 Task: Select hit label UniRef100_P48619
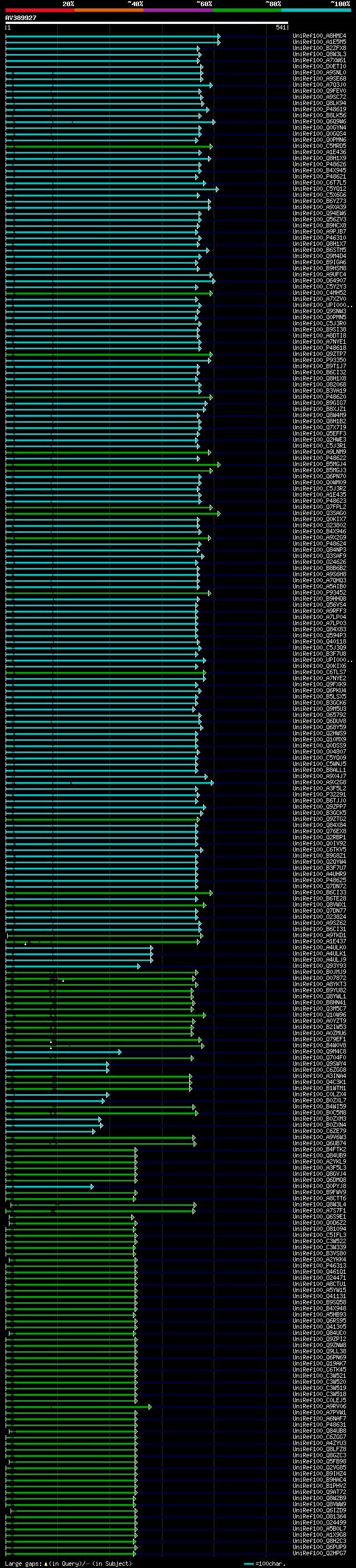[319, 109]
